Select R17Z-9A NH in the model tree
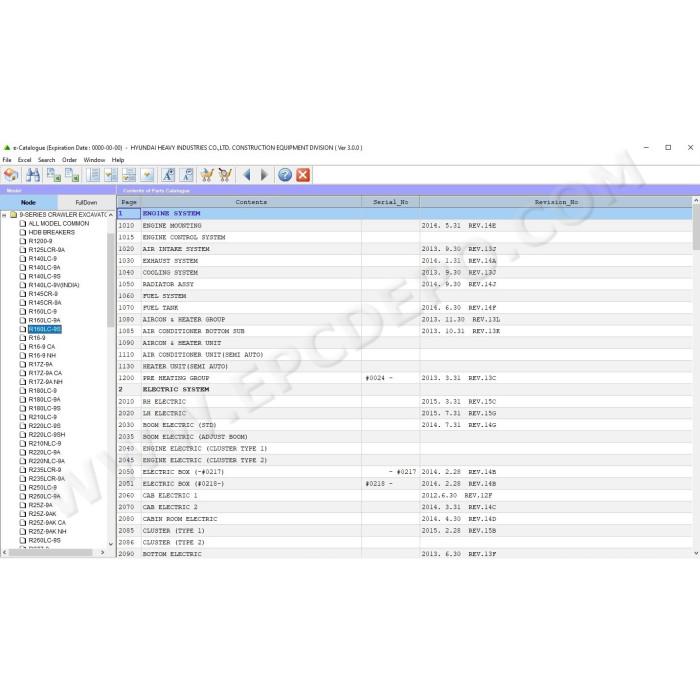The width and height of the screenshot is (700, 700). click(x=45, y=382)
